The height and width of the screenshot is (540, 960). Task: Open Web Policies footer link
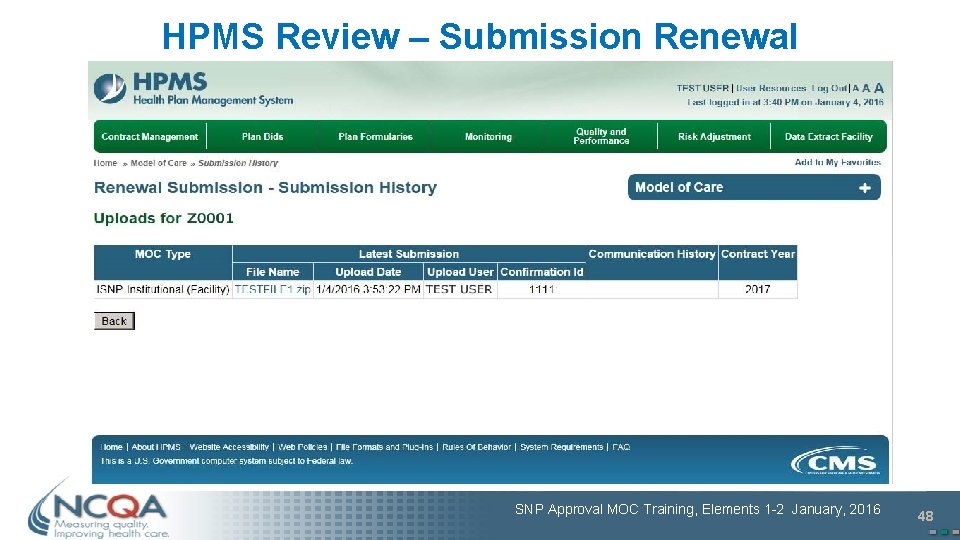302,447
